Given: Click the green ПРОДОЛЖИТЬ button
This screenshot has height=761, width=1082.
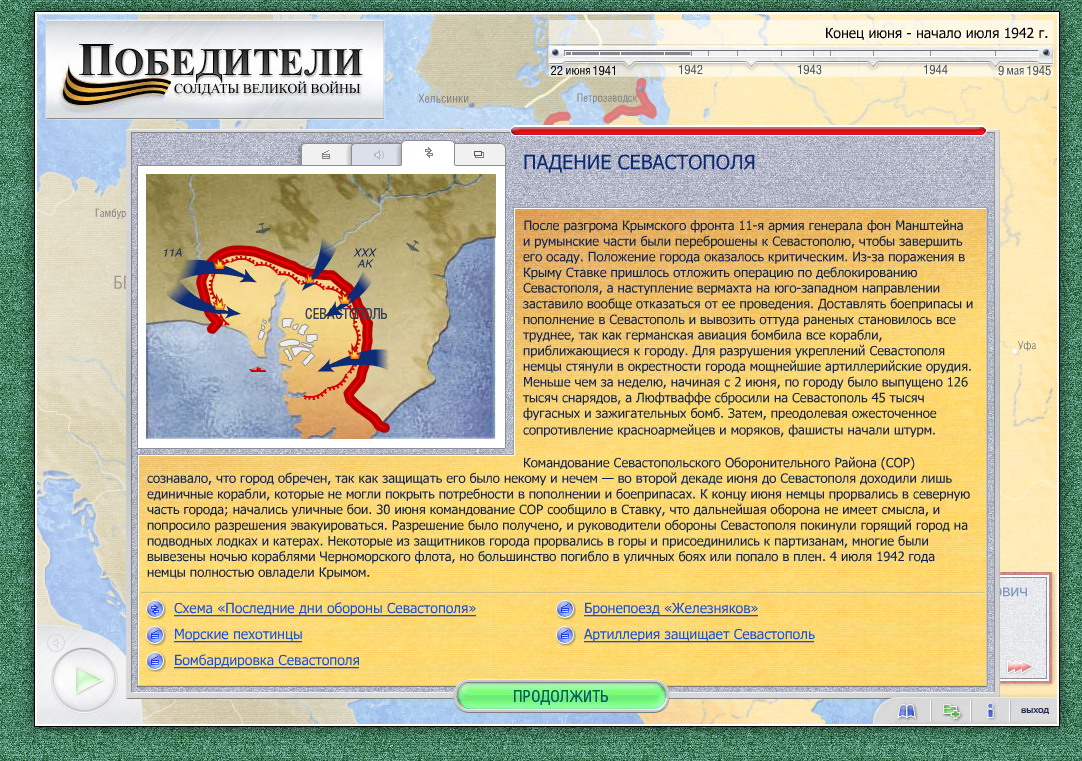Looking at the screenshot, I should (x=561, y=696).
